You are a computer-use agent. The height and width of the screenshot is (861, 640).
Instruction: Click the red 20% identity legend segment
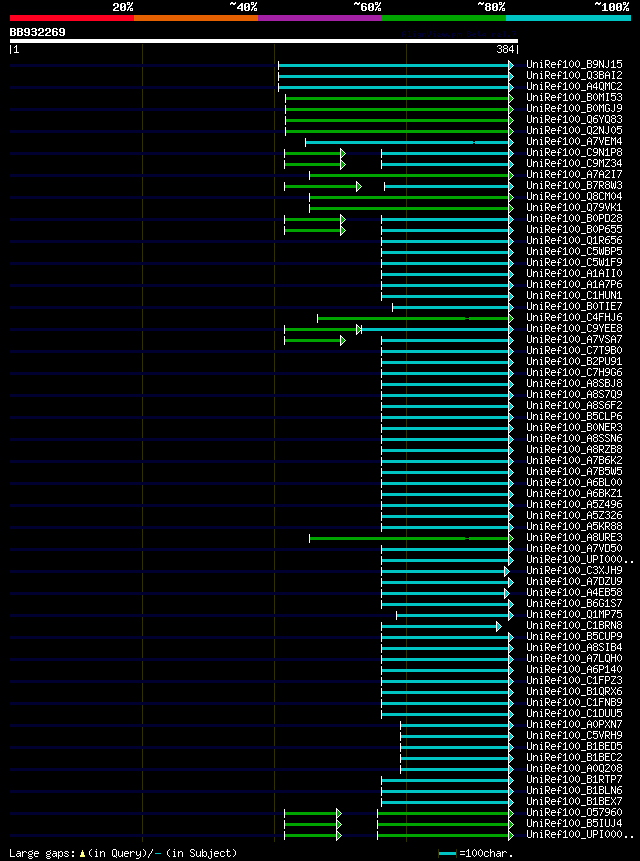pos(72,18)
